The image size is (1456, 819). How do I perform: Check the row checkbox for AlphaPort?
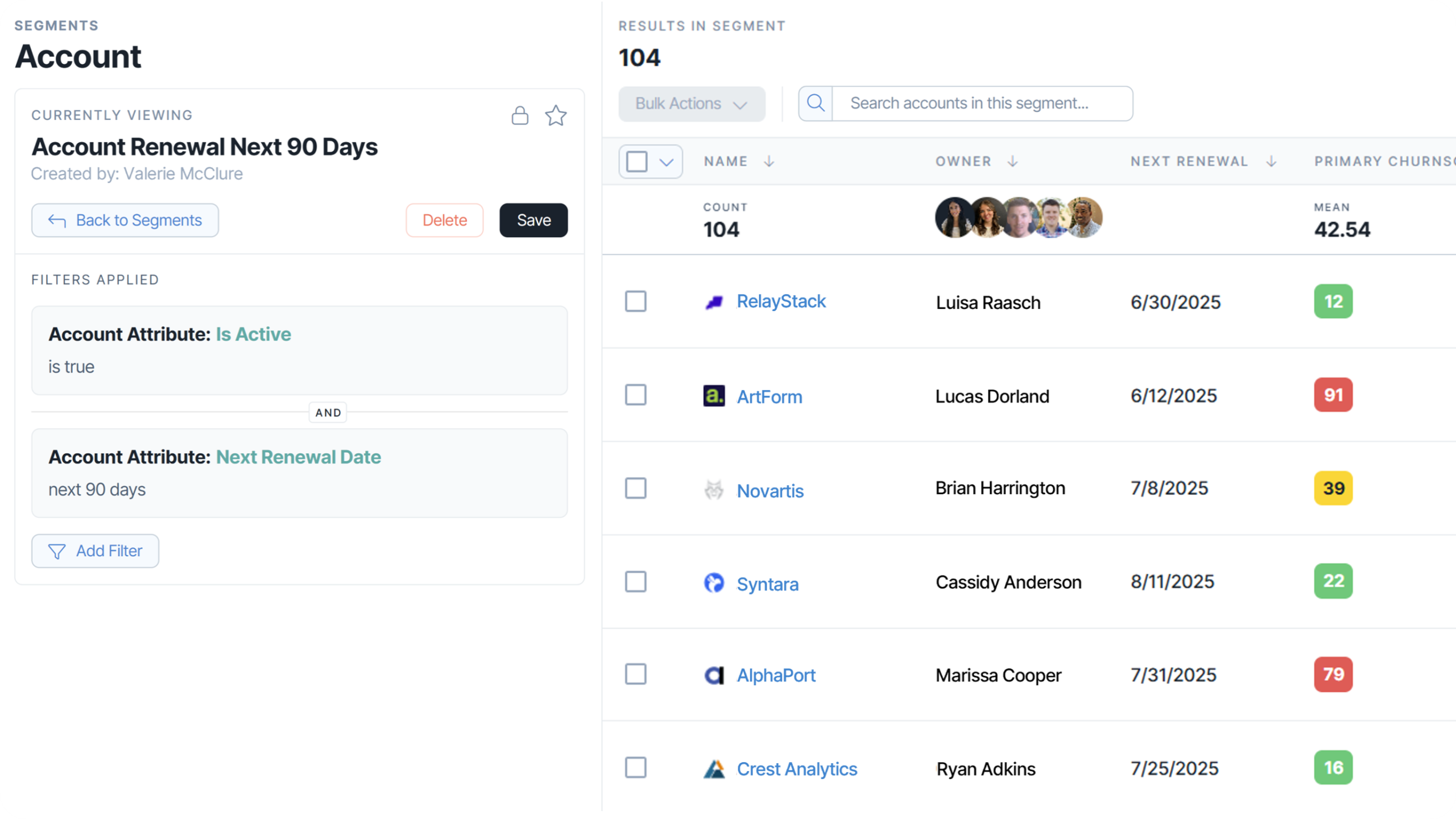(636, 675)
